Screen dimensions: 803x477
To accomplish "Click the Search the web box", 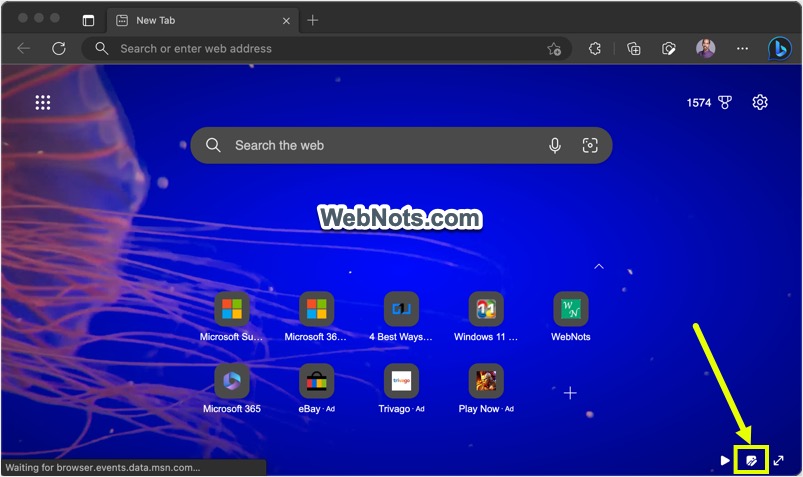I will coord(380,146).
